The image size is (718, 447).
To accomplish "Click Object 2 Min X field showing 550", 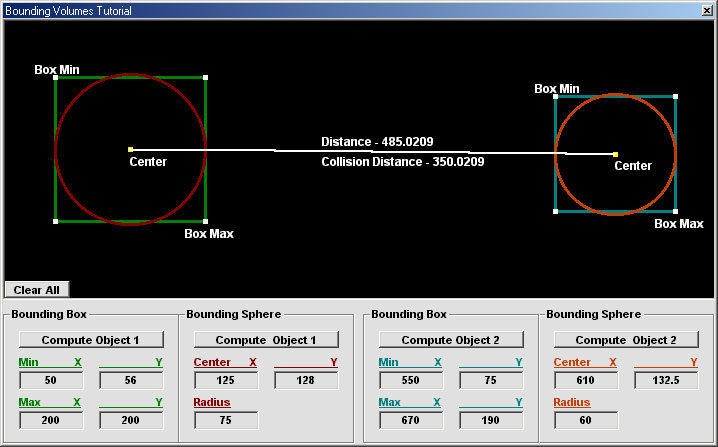I will click(410, 380).
